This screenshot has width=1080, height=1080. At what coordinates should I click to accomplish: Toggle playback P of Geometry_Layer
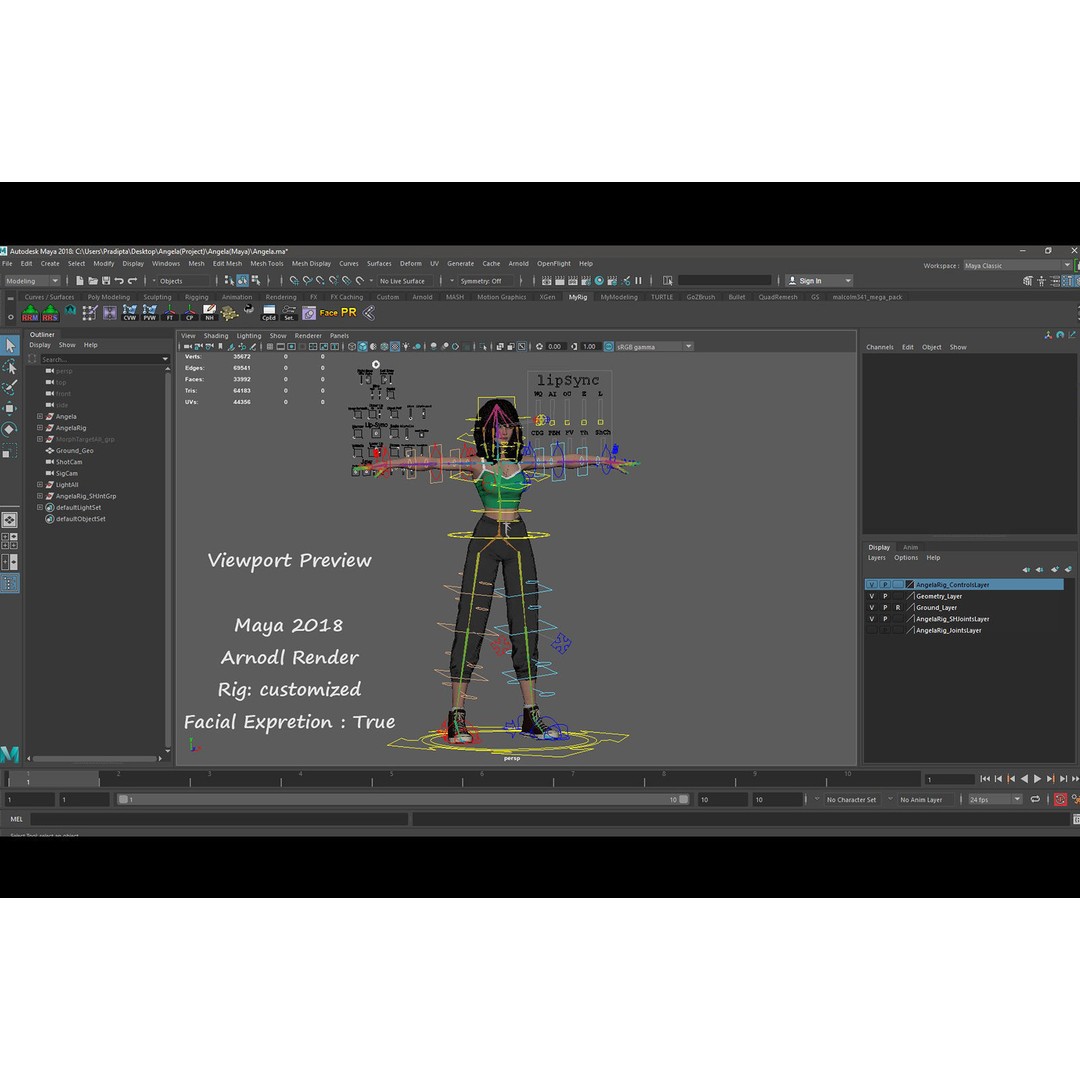pyautogui.click(x=885, y=596)
